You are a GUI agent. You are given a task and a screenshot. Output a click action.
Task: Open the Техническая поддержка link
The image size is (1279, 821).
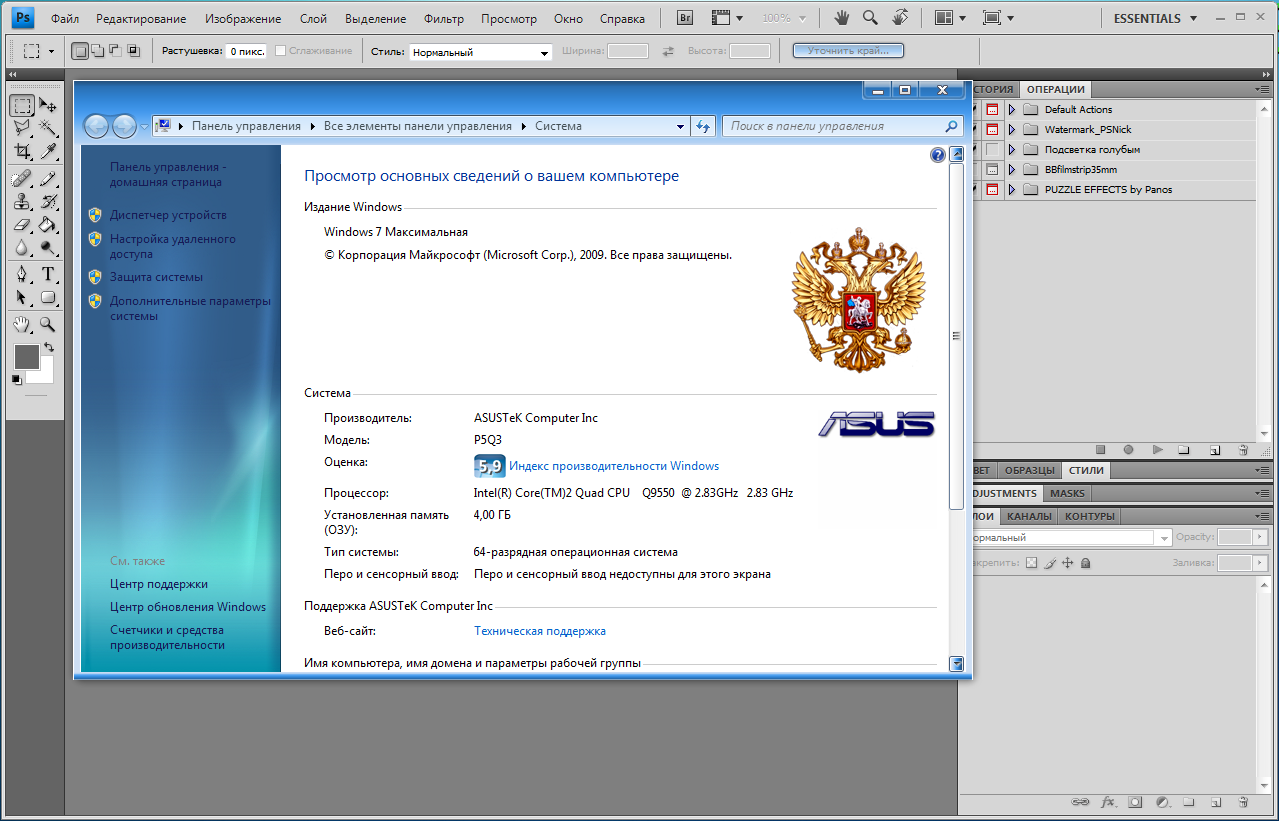point(540,631)
